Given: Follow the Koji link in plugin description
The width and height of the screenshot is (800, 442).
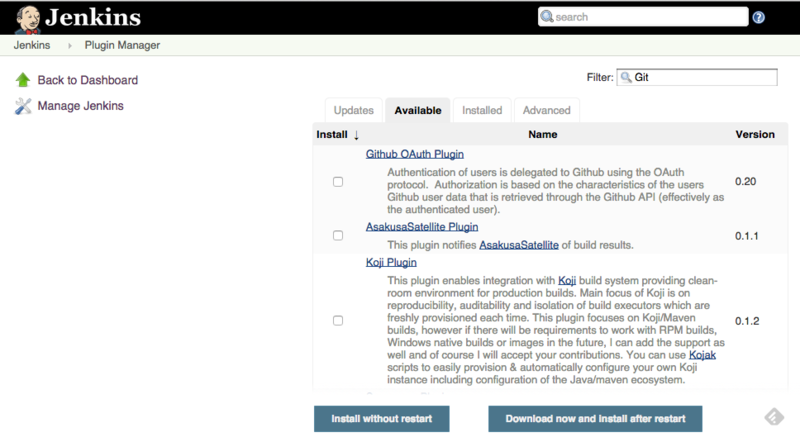Looking at the screenshot, I should 567,281.
